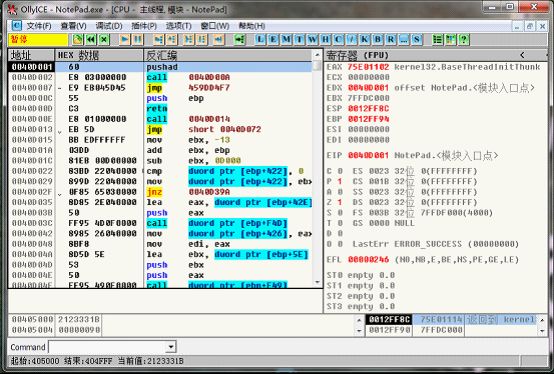Open the 帮助(H) menu

point(252,26)
